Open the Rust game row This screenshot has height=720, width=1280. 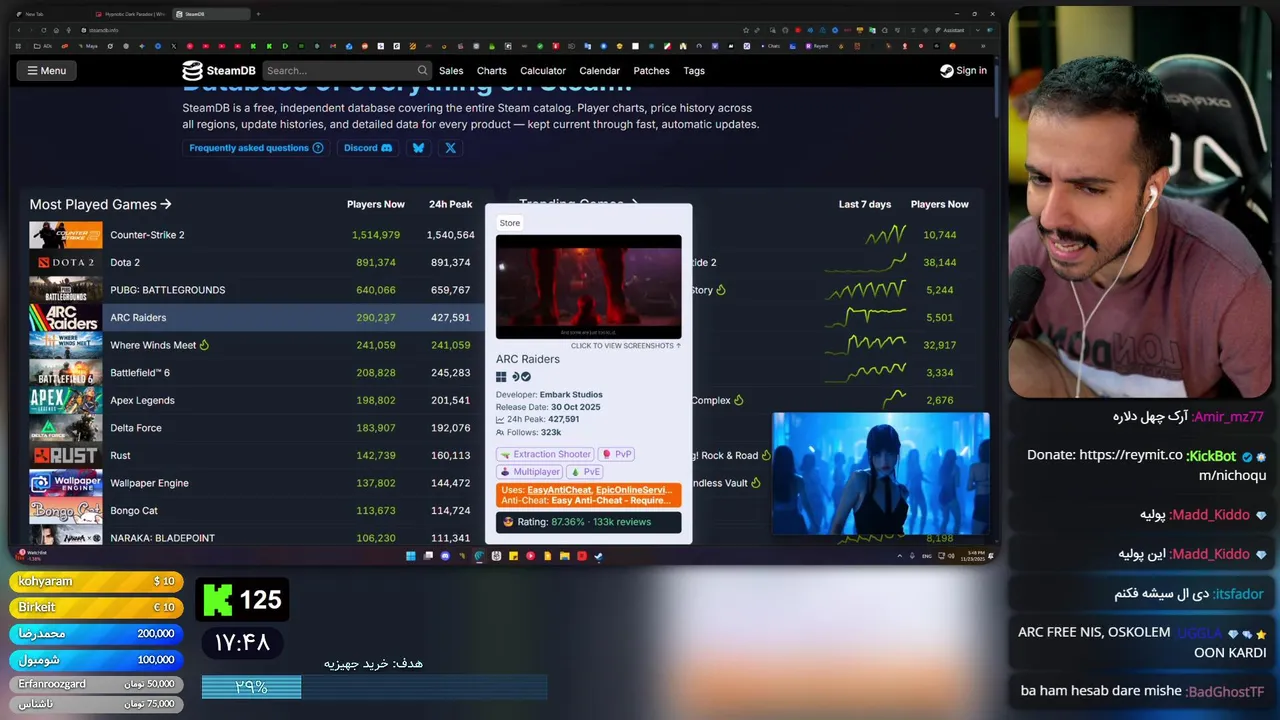256,455
